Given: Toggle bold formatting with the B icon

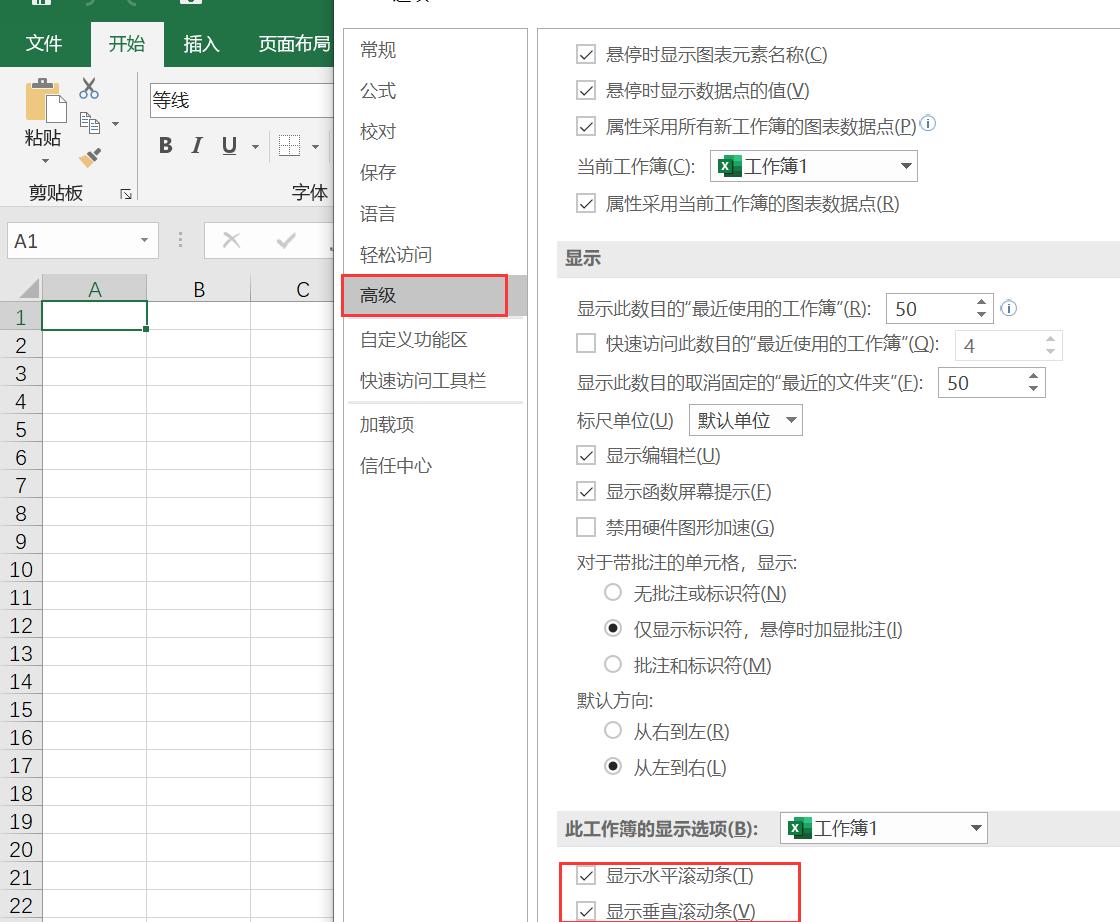Looking at the screenshot, I should 165,145.
